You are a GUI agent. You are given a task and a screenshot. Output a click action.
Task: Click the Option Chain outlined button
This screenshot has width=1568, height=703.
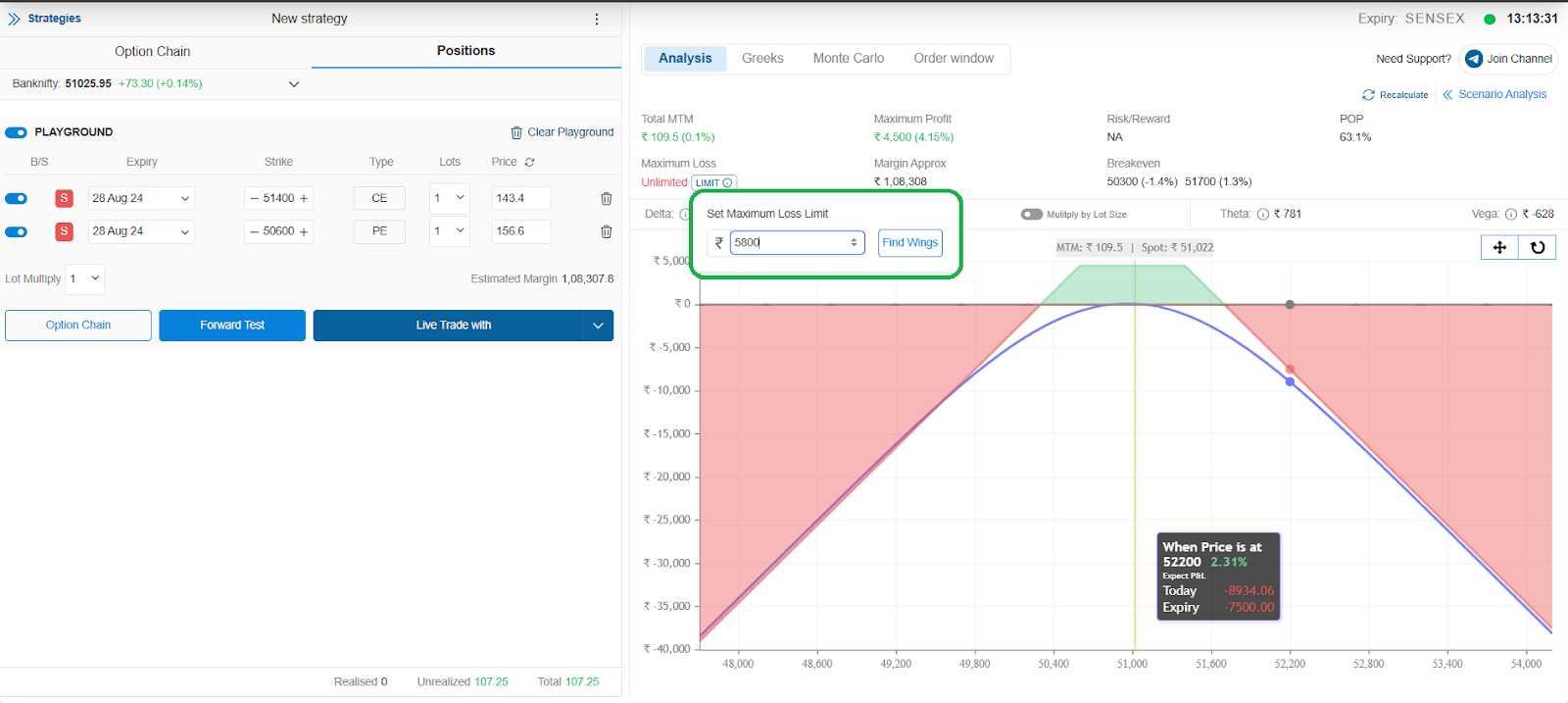[x=78, y=326]
